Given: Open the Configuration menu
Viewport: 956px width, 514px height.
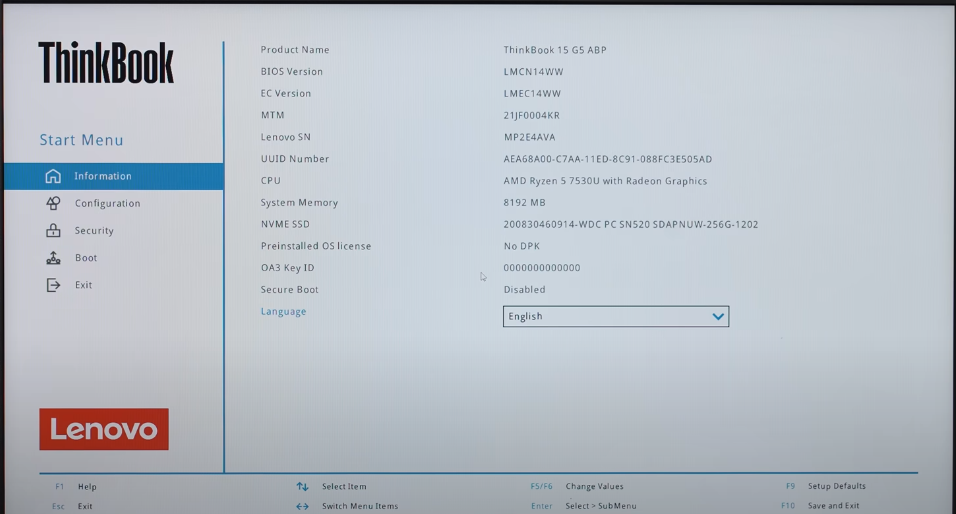Looking at the screenshot, I should [114, 203].
